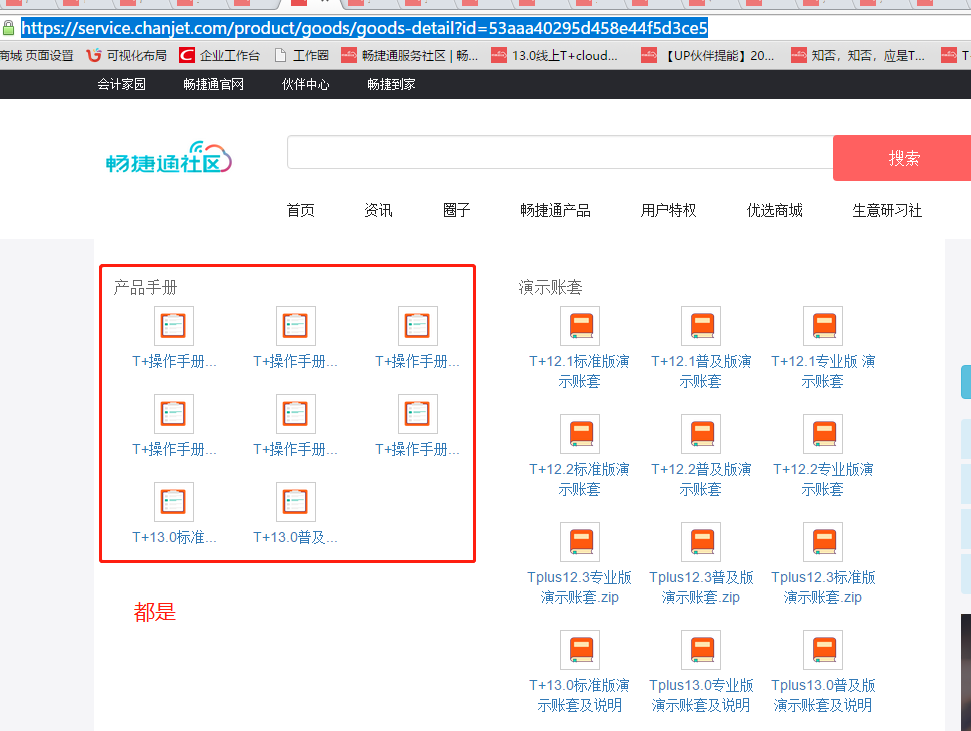Open the 工作圈 bookmark
Screen dimensions: 971x731
pyautogui.click(x=302, y=56)
